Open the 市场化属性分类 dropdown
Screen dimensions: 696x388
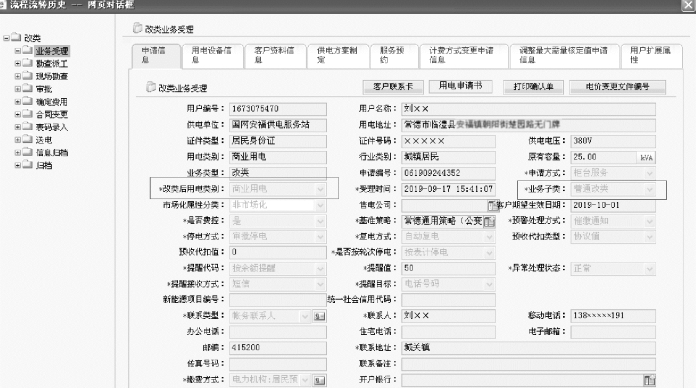[320, 205]
